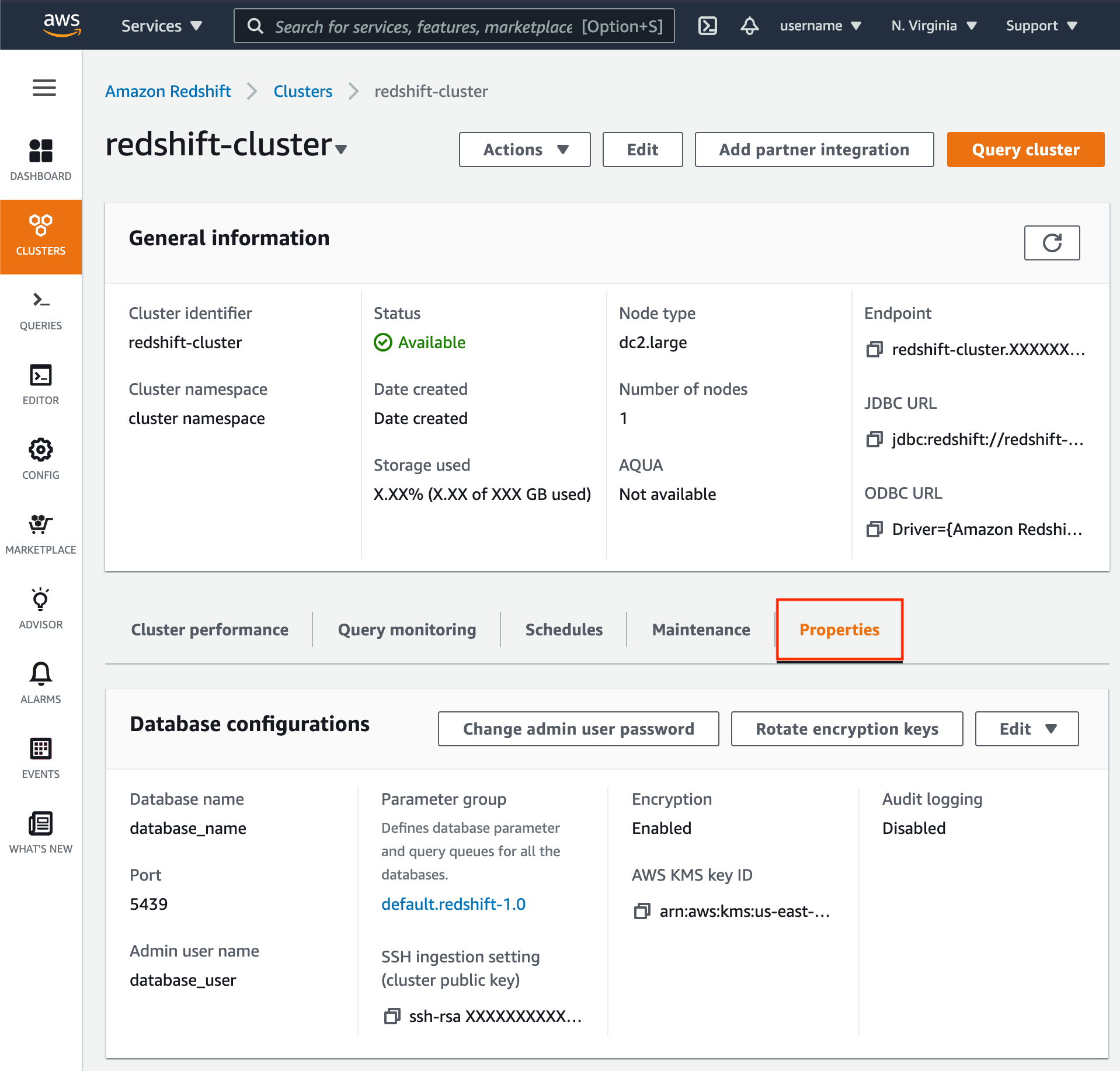Go to Queries in the sidebar
Image resolution: width=1120 pixels, height=1071 pixels.
coord(41,310)
